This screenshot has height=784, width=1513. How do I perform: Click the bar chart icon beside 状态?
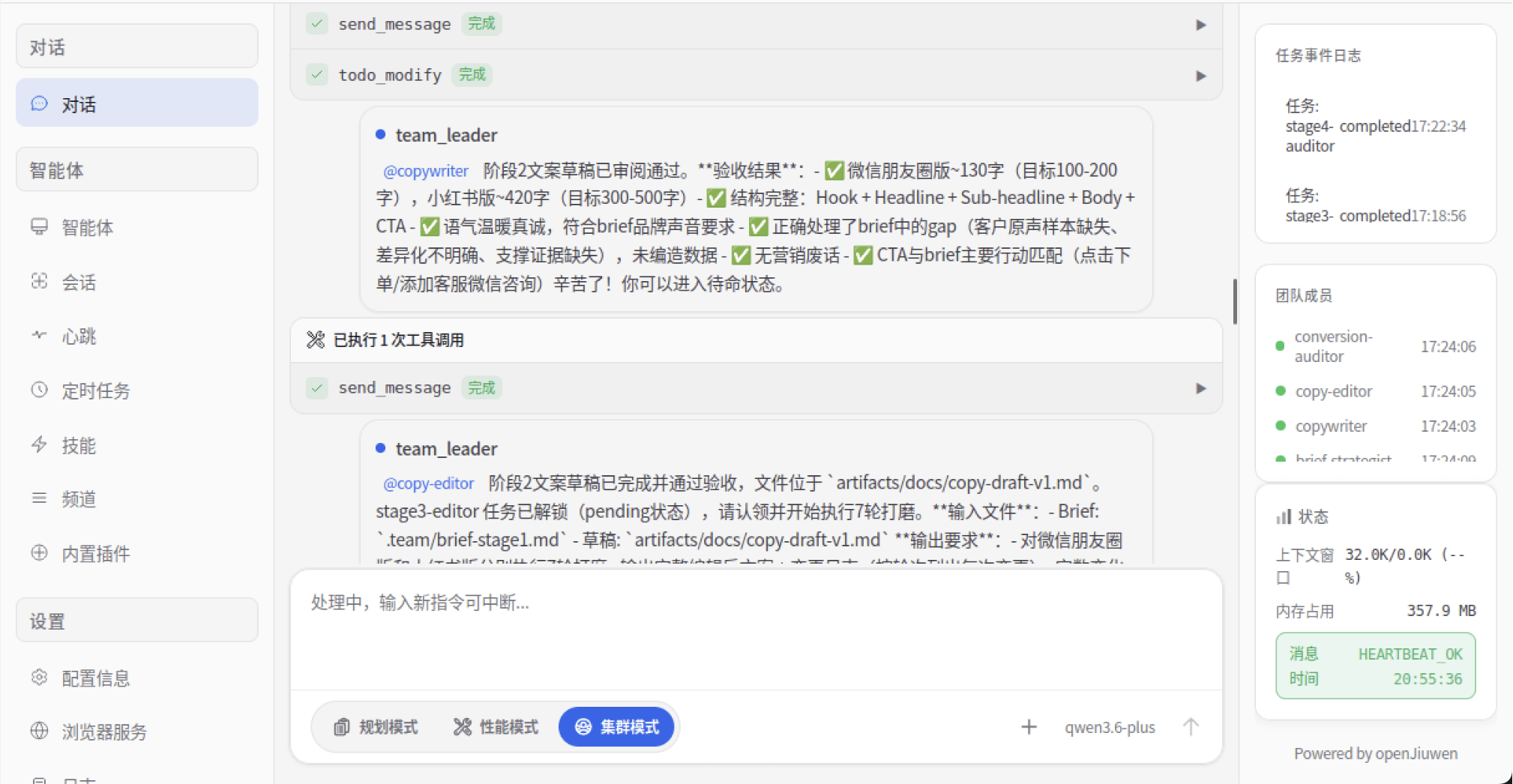(x=1284, y=516)
